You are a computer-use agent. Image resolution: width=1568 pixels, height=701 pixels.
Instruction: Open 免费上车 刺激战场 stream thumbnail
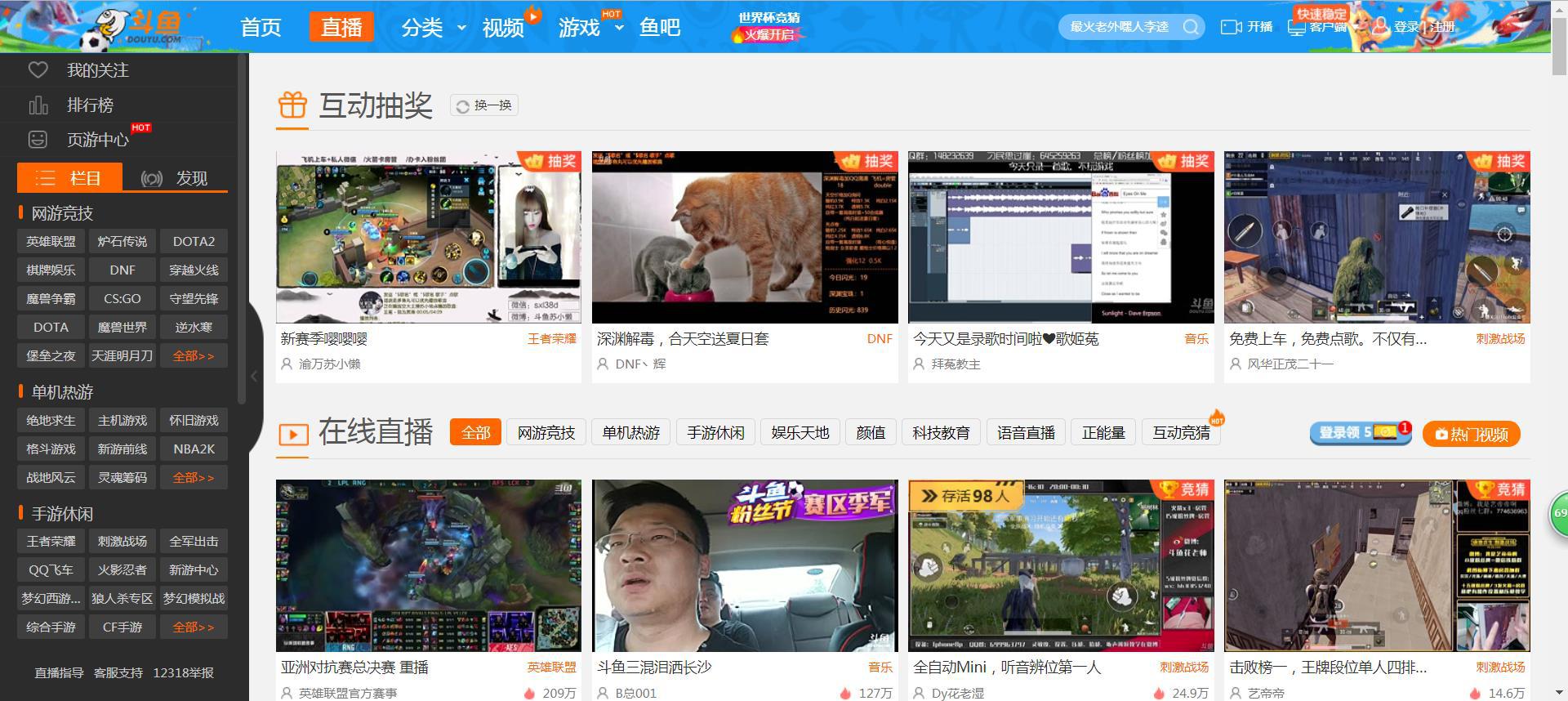click(1377, 237)
